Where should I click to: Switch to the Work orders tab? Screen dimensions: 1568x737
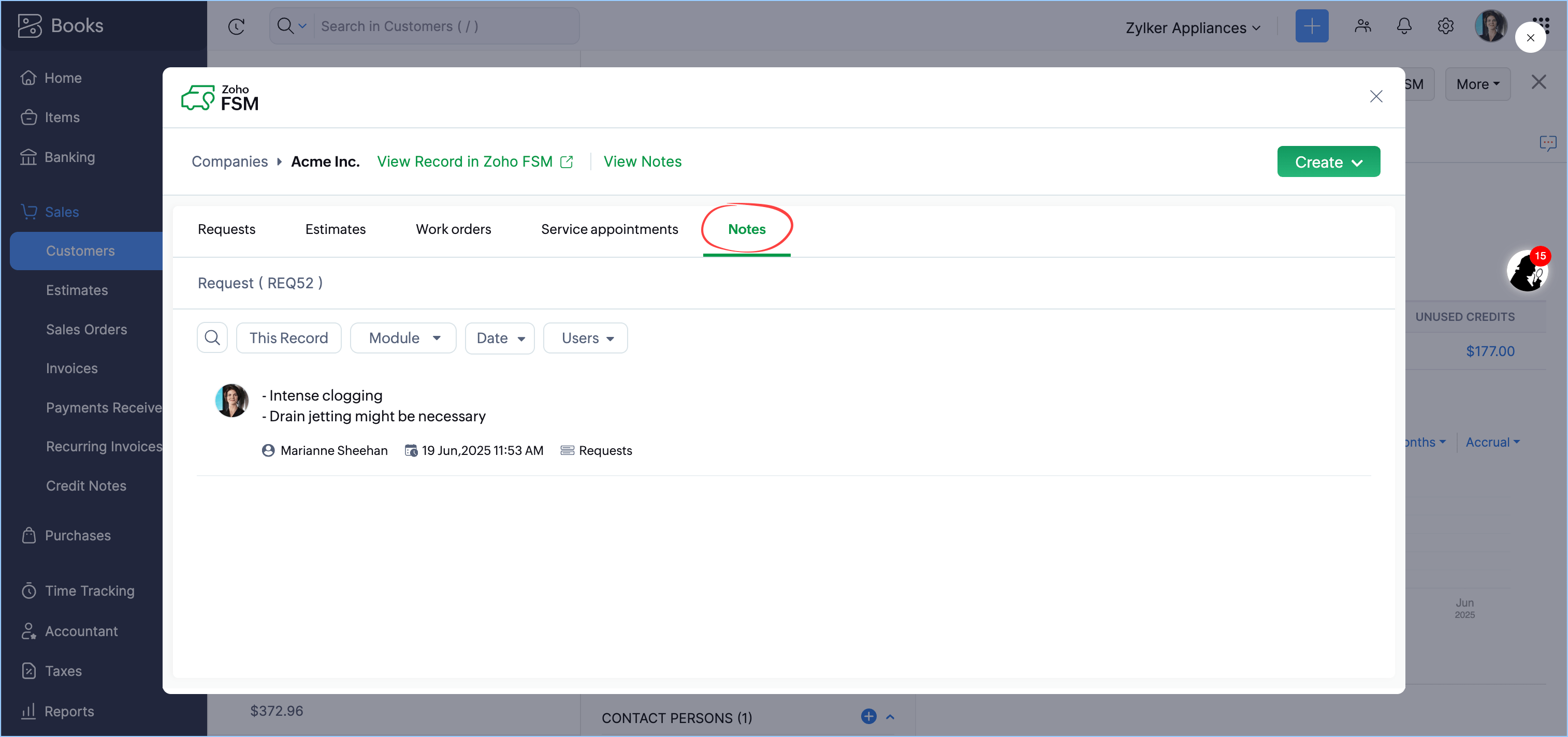tap(453, 229)
